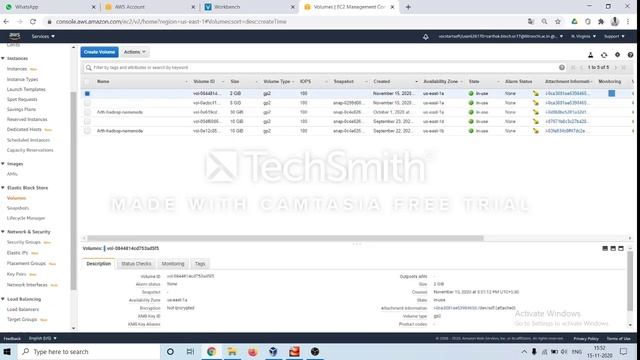Open the help question mark icon above table
The height and width of the screenshot is (360, 640).
click(630, 55)
